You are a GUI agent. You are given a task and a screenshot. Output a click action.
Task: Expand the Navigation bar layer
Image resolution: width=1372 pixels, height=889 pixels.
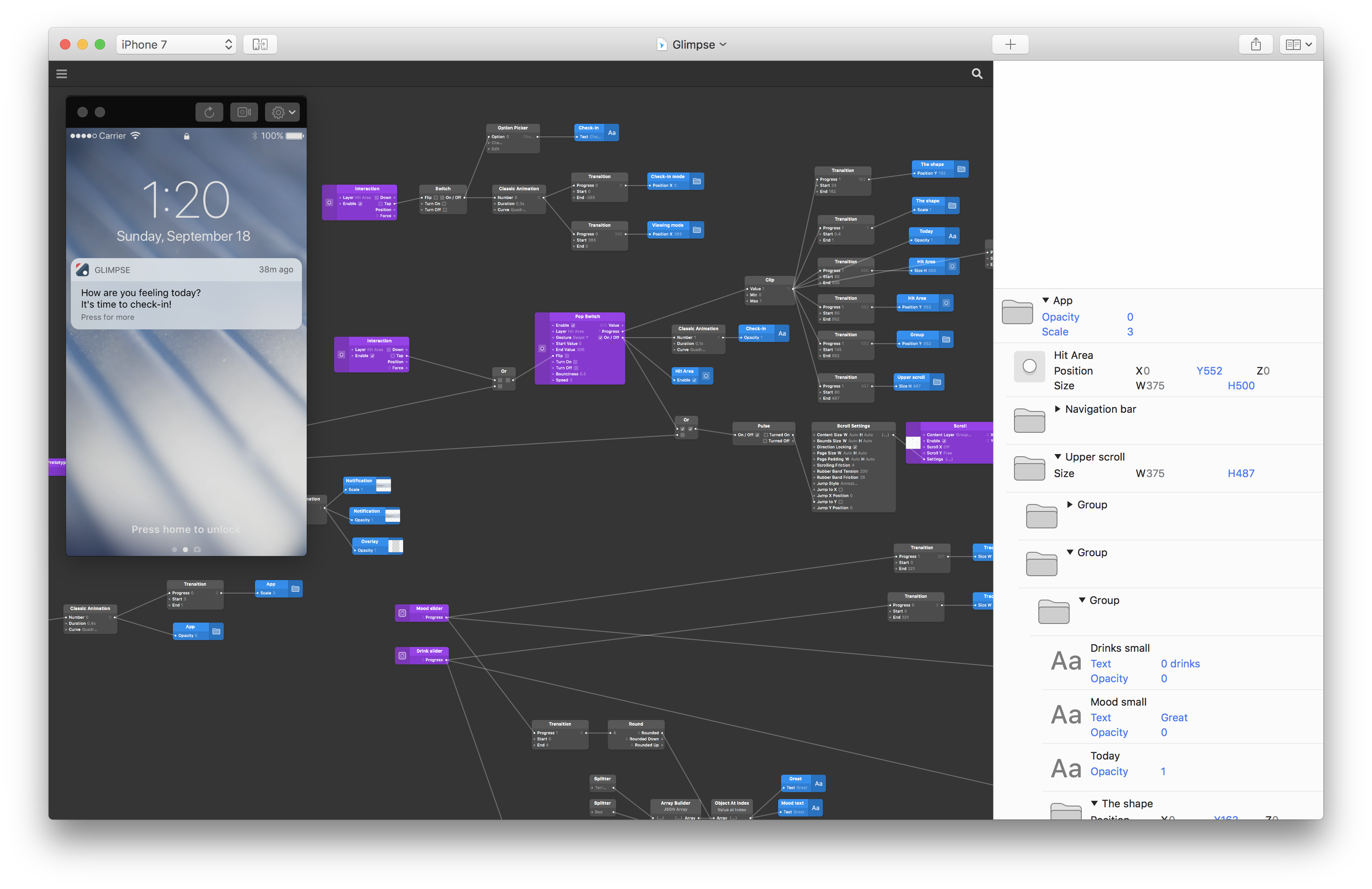click(x=1058, y=409)
